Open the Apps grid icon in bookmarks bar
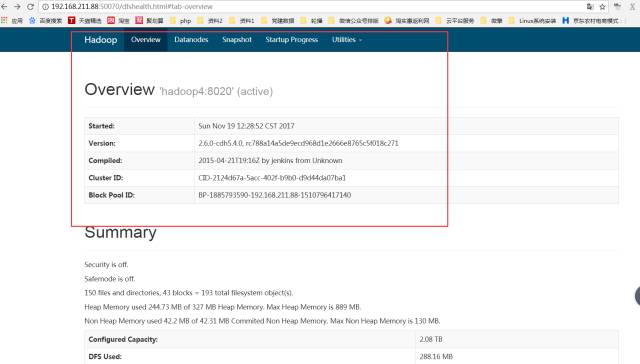 [x=4, y=20]
